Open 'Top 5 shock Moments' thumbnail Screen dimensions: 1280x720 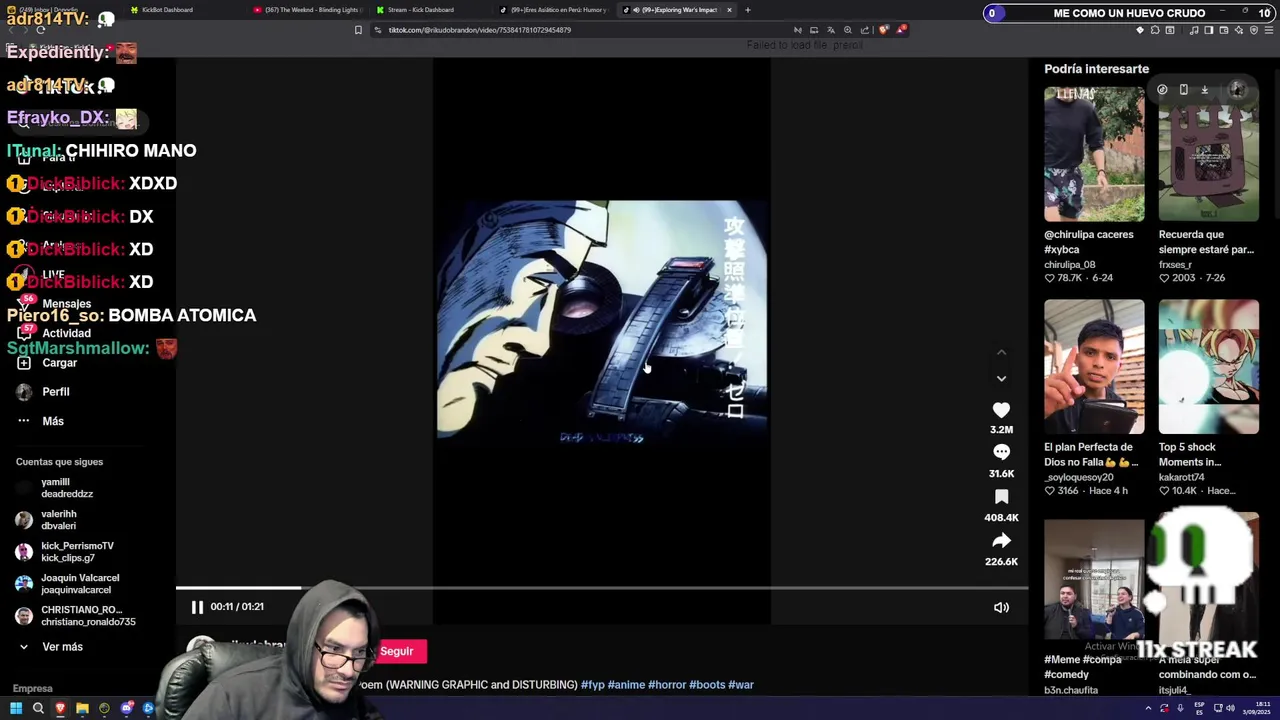pyautogui.click(x=1208, y=366)
